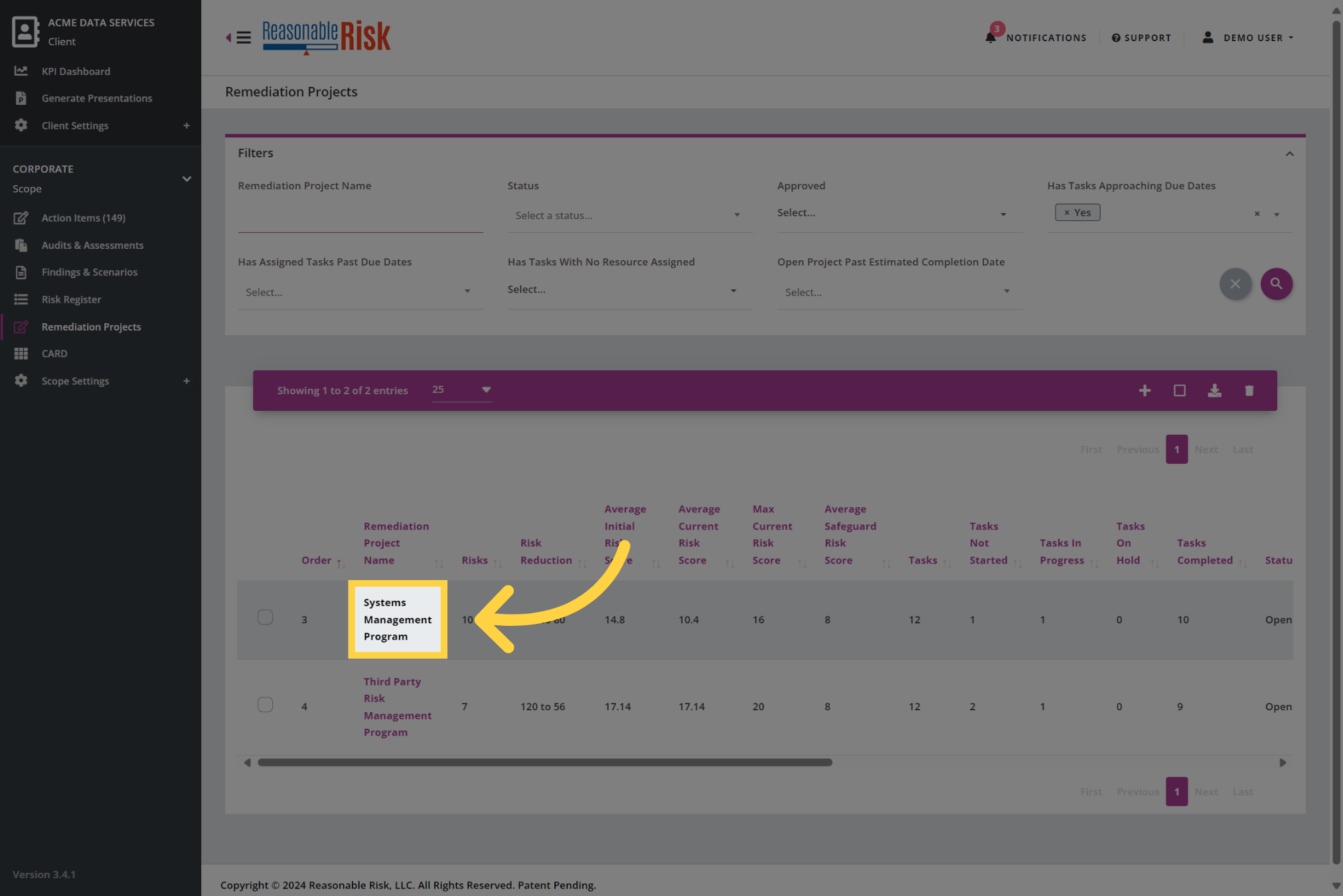Expand the Corporate scope chevron
1343x896 pixels.
coord(187,179)
